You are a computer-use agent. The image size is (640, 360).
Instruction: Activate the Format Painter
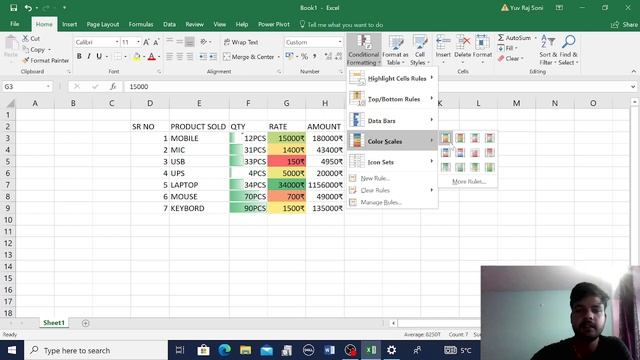46,60
